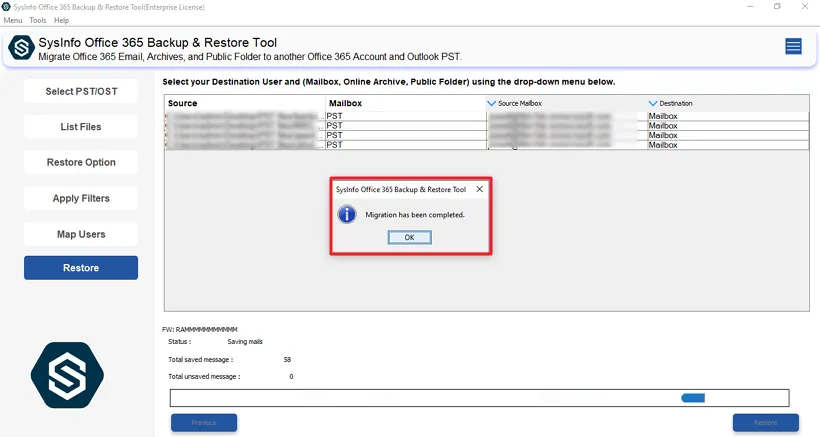
Task: Click the blue info icon in the dialog
Action: click(347, 214)
